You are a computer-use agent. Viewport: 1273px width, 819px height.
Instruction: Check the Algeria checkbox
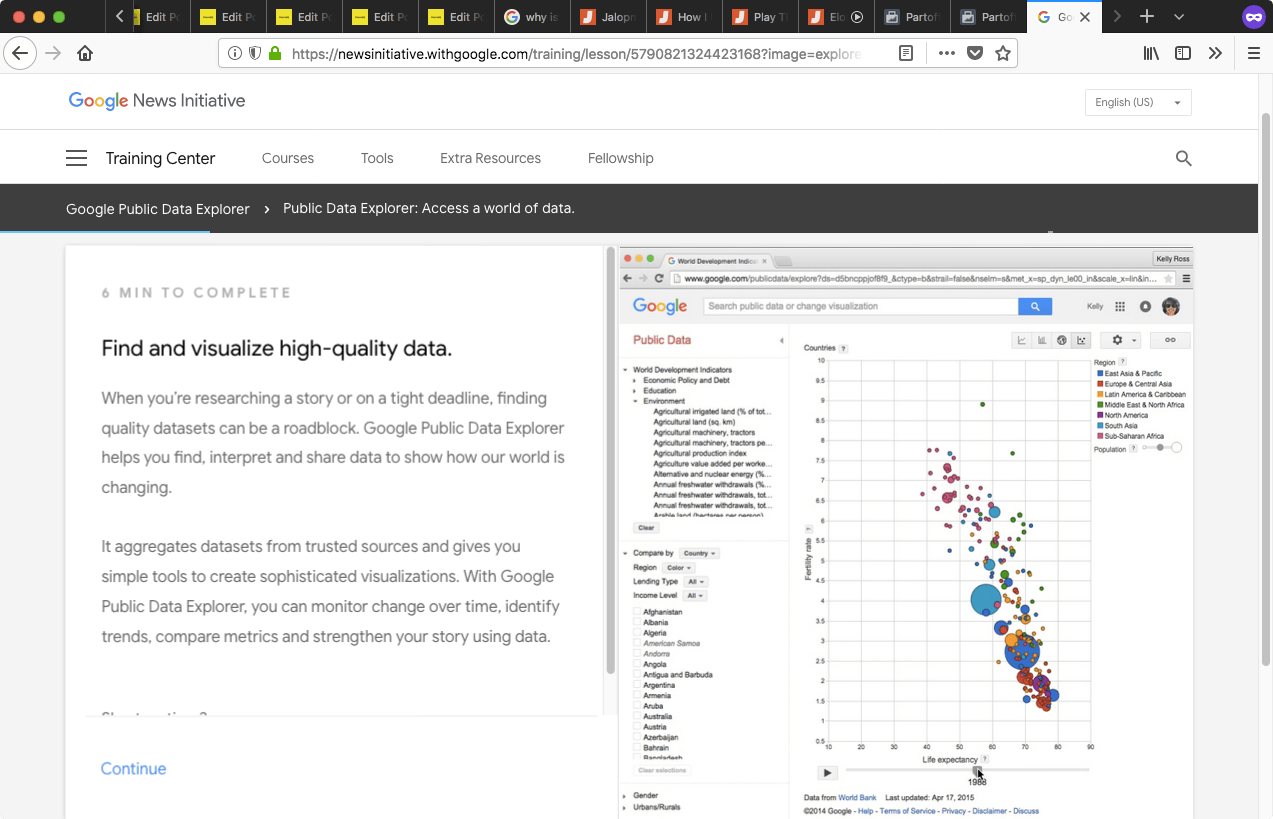tap(638, 633)
